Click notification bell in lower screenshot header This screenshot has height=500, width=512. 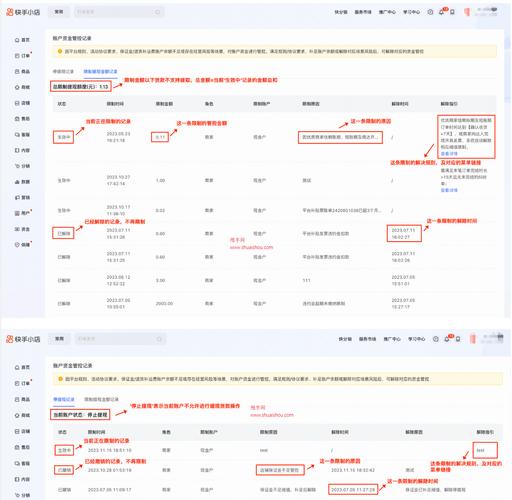pyautogui.click(x=447, y=339)
